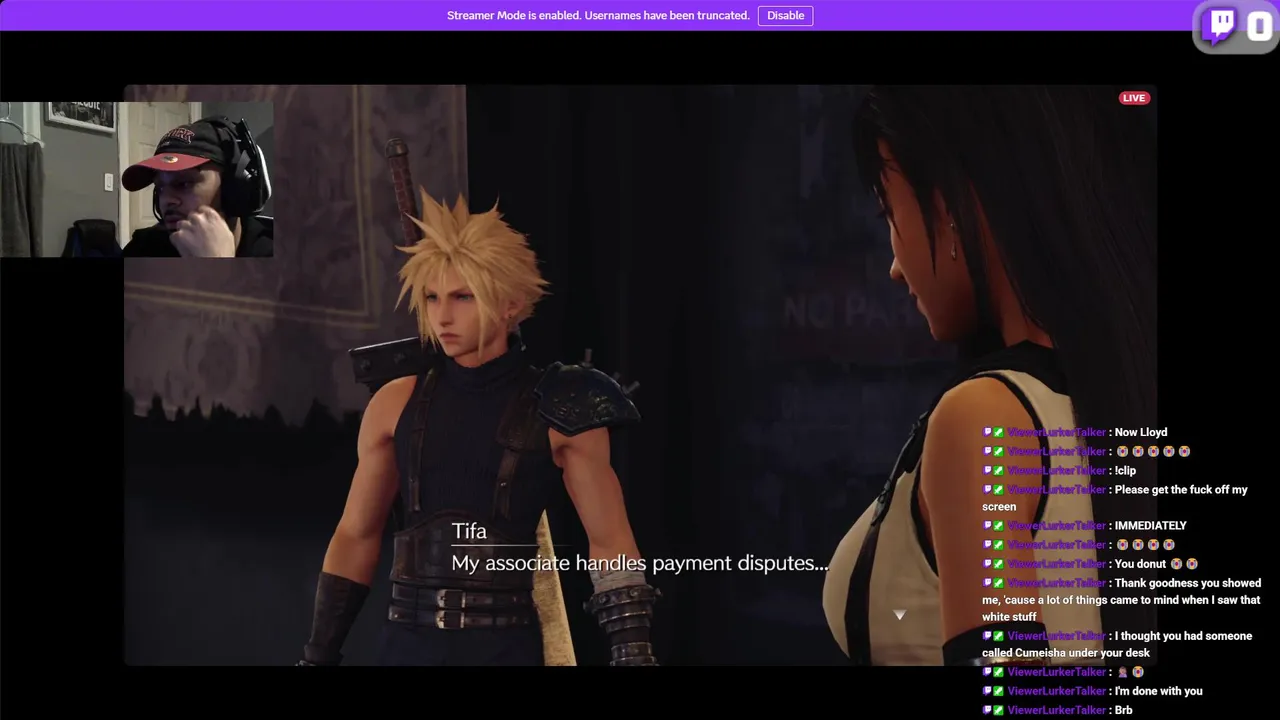Image resolution: width=1280 pixels, height=720 pixels.
Task: Click the username beside "Brb" message
Action: (x=1056, y=710)
